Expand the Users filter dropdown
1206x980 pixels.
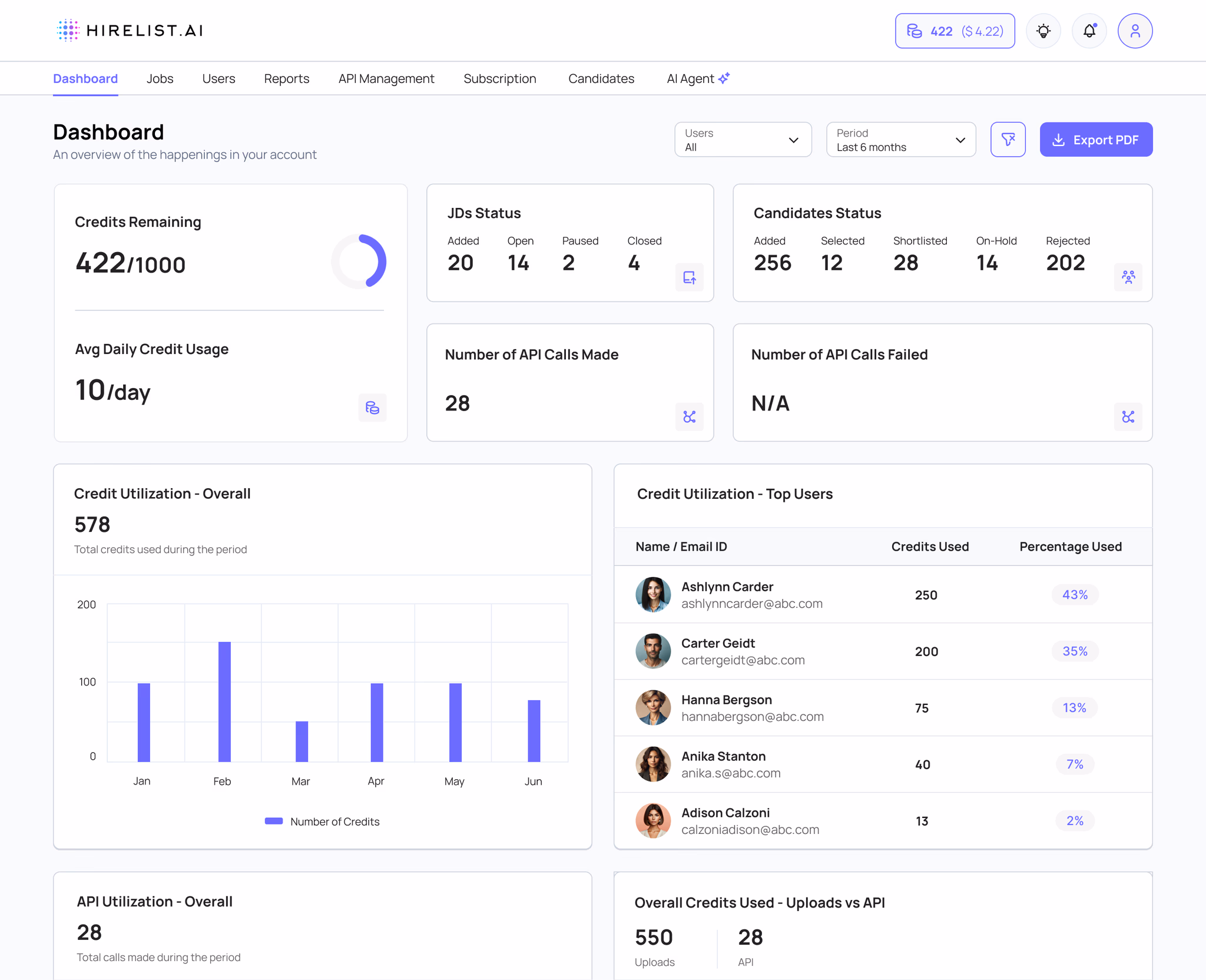tap(743, 140)
